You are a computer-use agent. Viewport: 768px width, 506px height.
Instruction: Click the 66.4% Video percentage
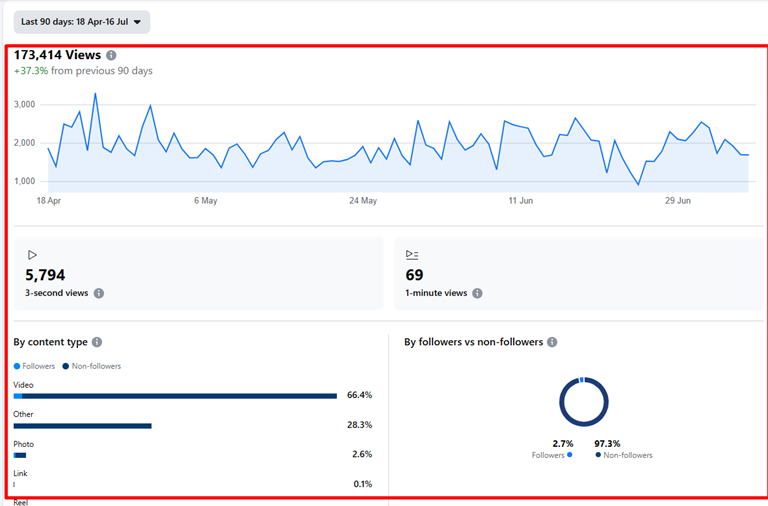pyautogui.click(x=360, y=395)
